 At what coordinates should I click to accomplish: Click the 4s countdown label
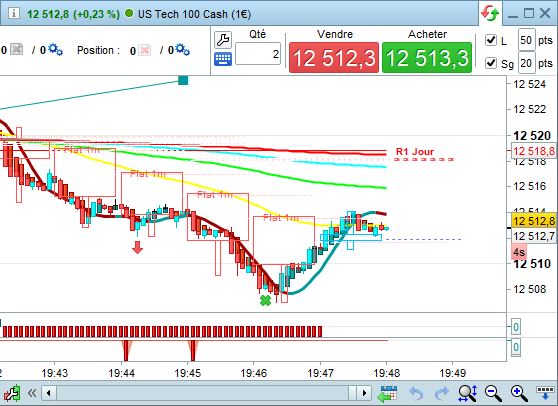click(519, 252)
